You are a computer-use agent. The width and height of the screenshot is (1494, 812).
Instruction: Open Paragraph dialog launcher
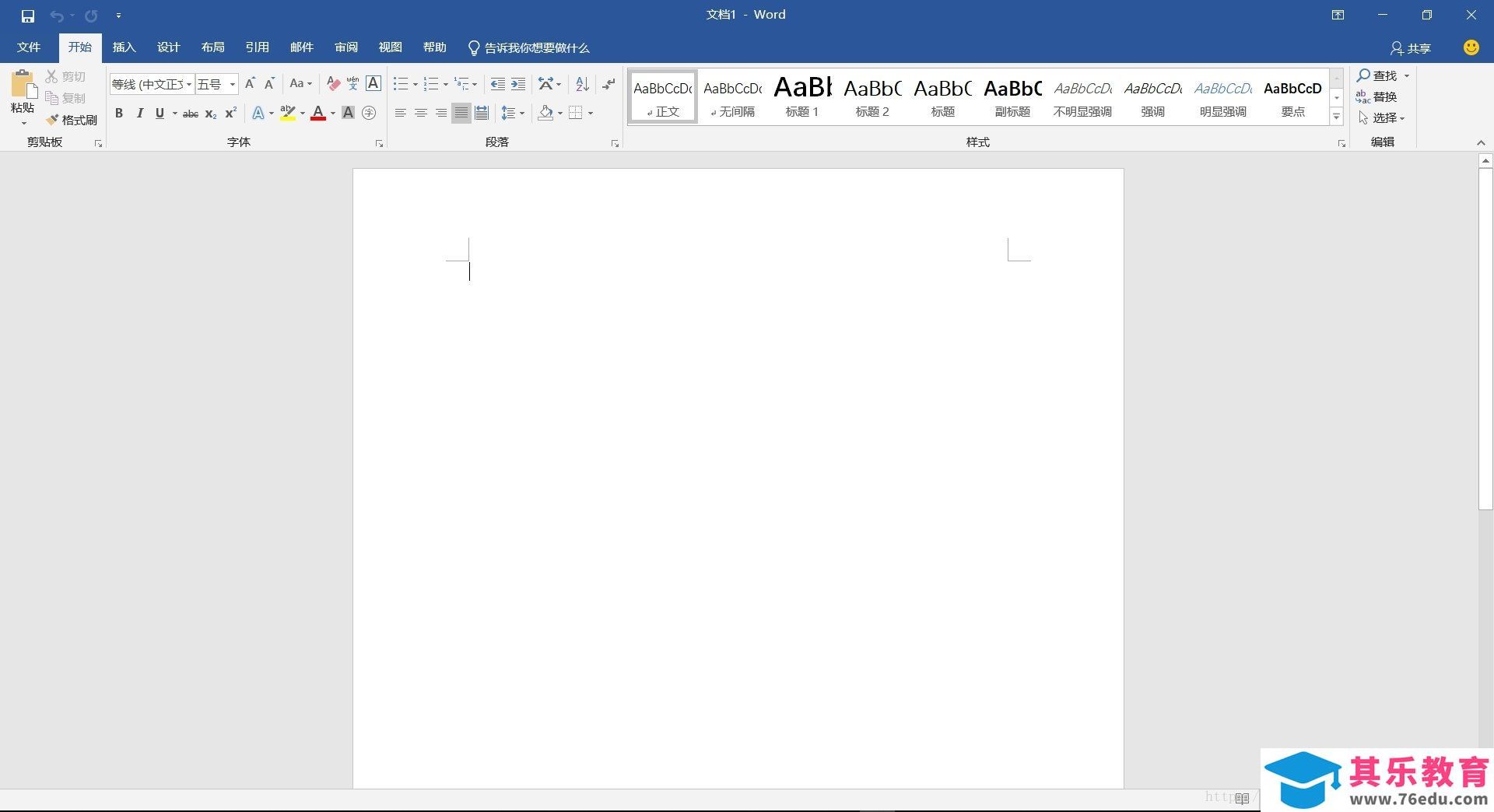[615, 143]
